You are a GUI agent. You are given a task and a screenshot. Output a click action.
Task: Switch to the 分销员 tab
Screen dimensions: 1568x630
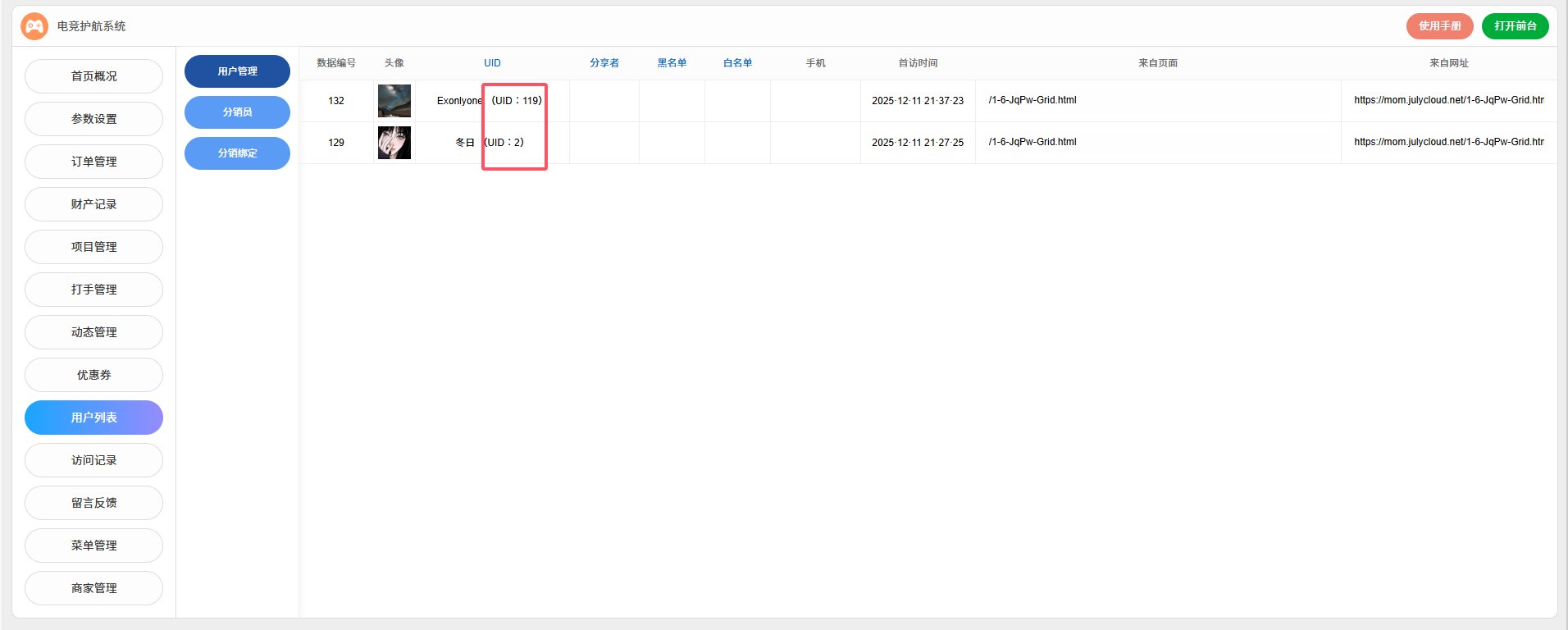(x=237, y=112)
